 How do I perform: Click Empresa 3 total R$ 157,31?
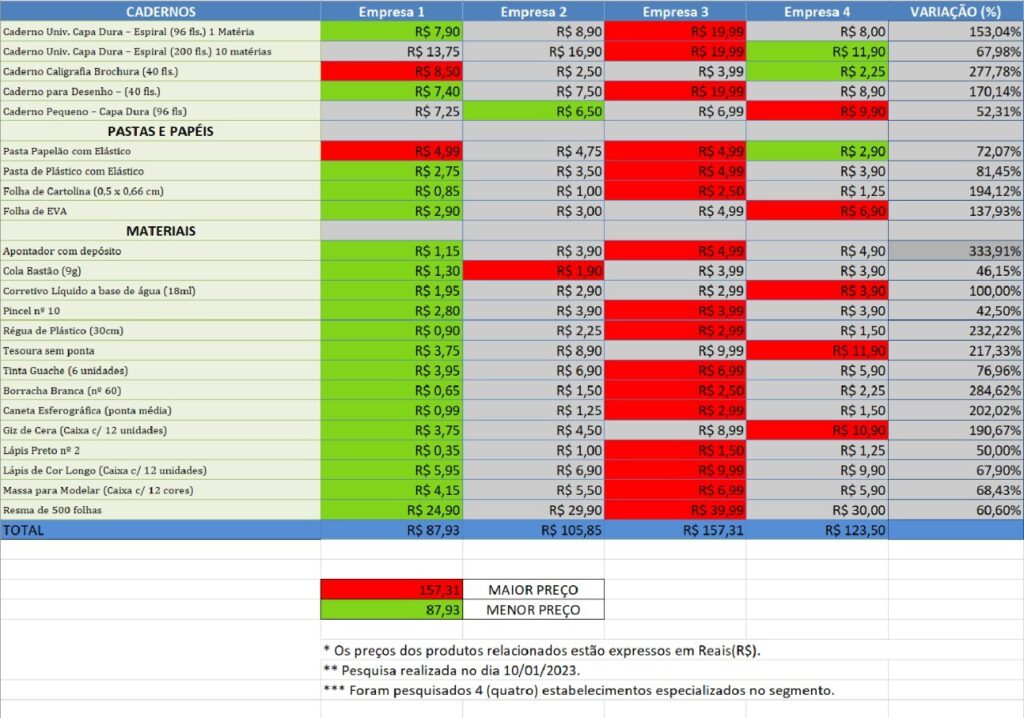click(x=675, y=531)
